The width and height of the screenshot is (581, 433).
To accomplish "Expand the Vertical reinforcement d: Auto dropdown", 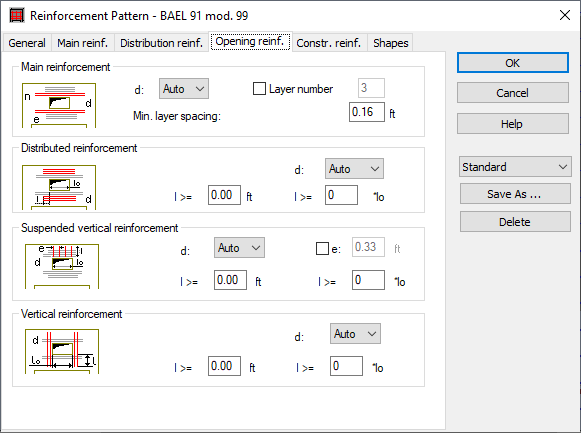I will tap(355, 334).
